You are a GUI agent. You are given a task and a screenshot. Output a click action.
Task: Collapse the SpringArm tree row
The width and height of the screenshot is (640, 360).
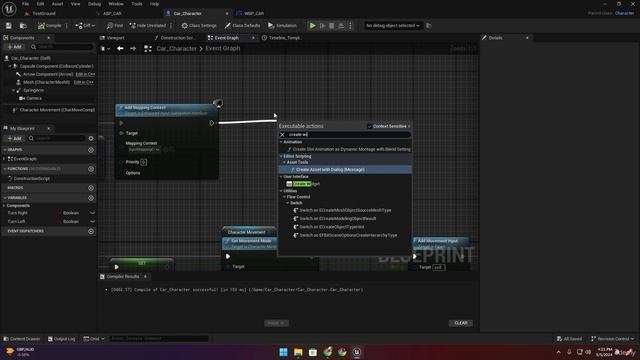tap(13, 90)
